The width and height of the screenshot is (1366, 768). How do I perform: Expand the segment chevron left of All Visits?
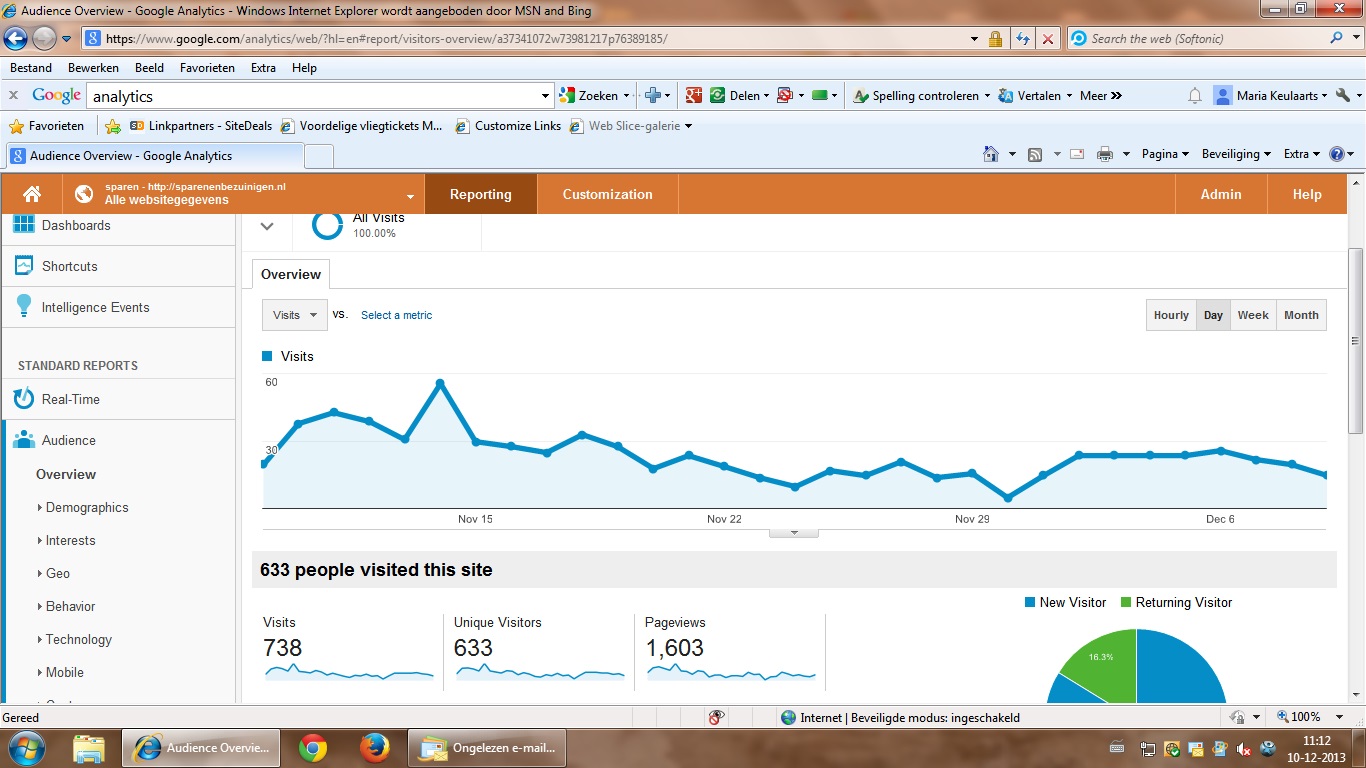click(x=267, y=226)
